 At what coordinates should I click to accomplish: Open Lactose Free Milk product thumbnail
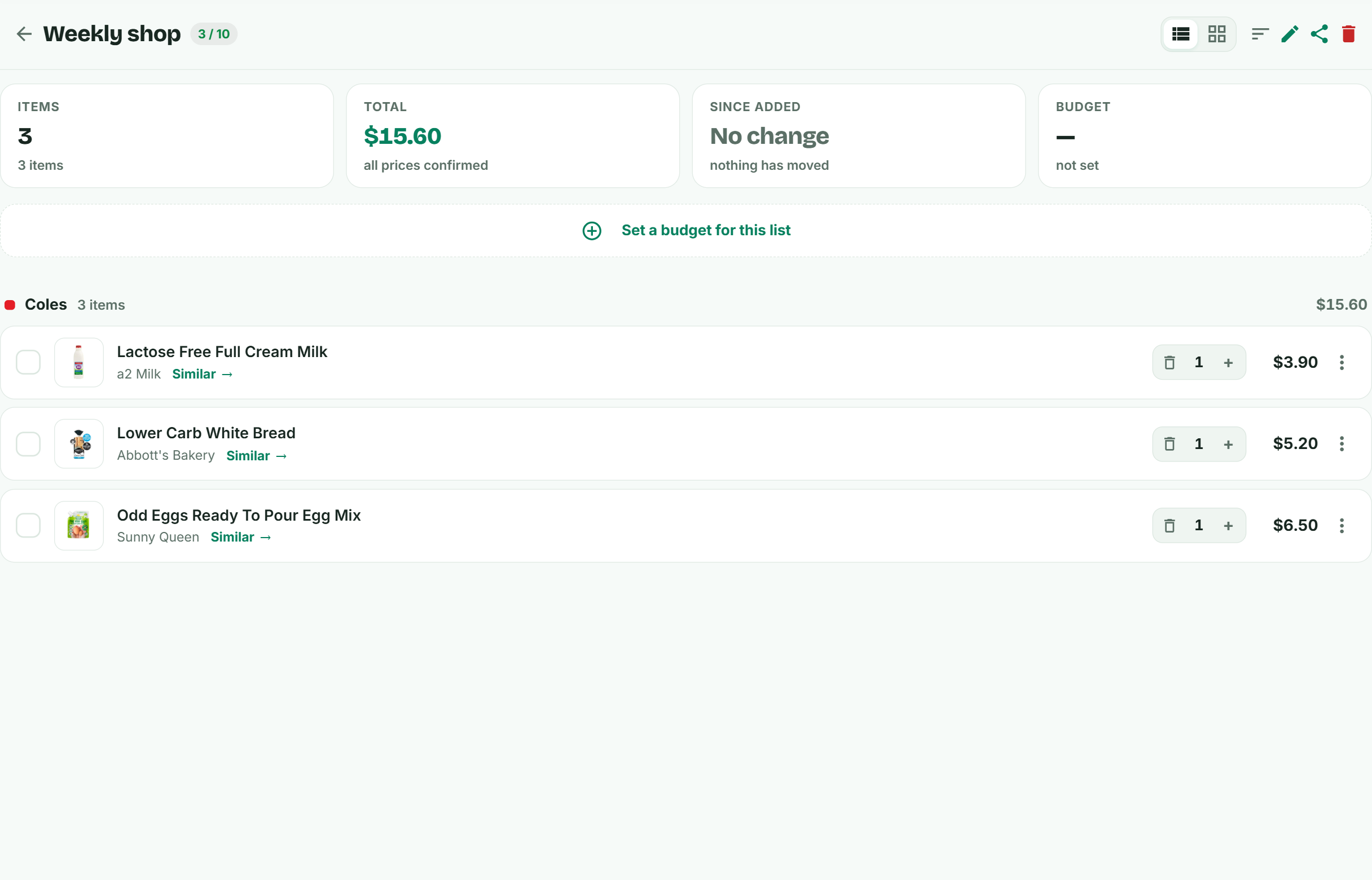click(x=79, y=362)
